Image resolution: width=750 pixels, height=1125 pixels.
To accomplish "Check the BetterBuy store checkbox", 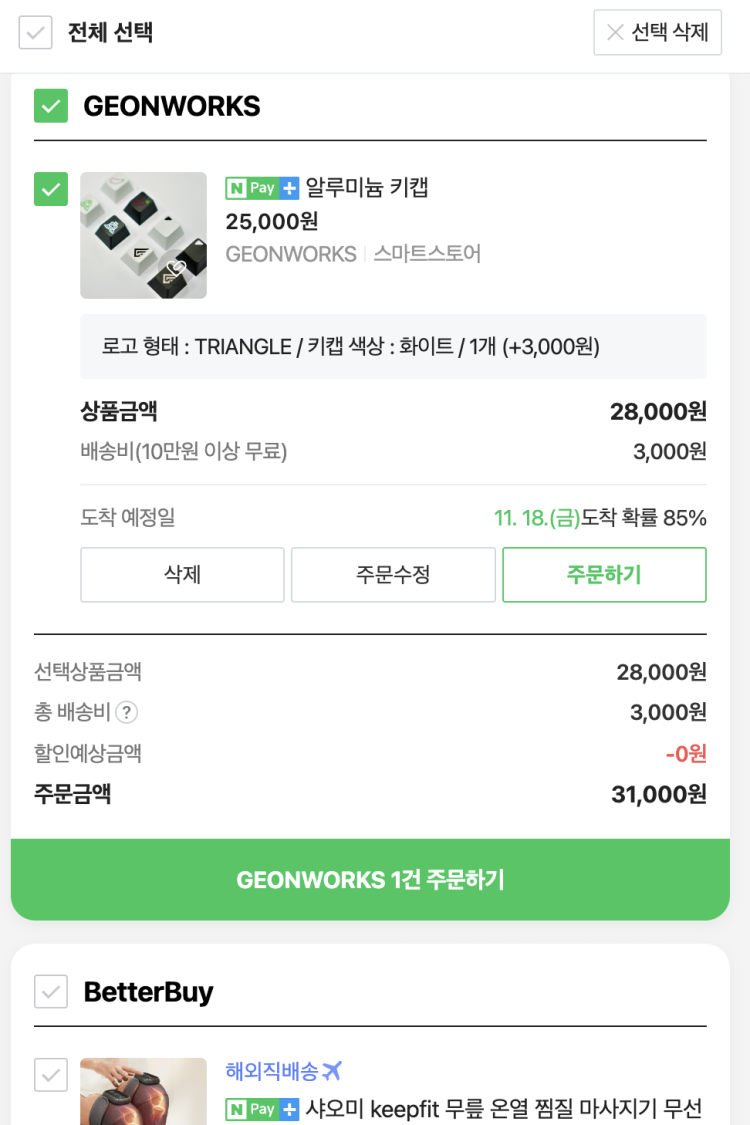I will tap(51, 992).
